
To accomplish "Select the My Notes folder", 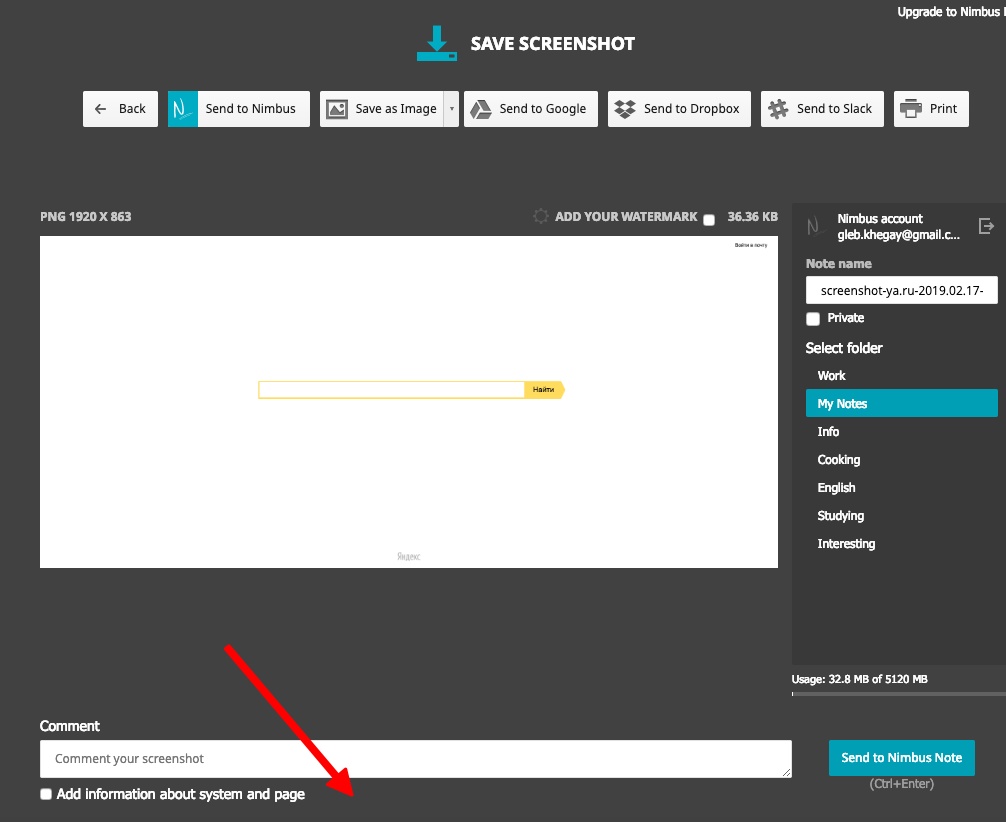I will (901, 404).
